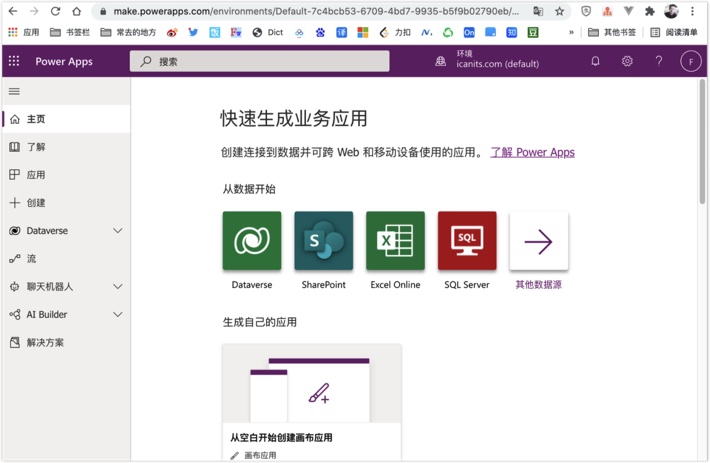Open the blank canvas app thumbnail
710x463 pixels.
pyautogui.click(x=312, y=383)
